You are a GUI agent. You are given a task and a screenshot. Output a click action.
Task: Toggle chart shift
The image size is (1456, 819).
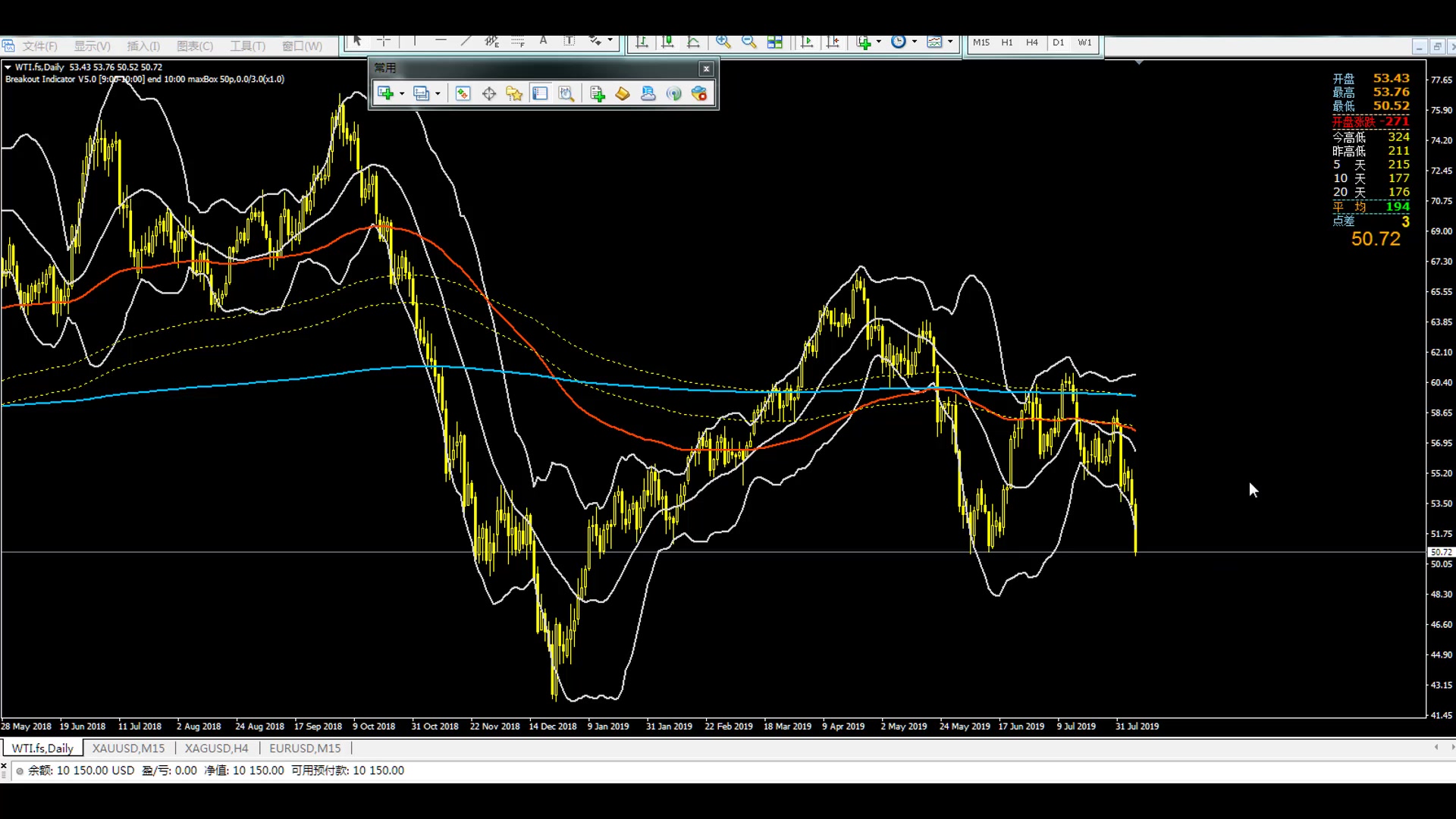[833, 42]
